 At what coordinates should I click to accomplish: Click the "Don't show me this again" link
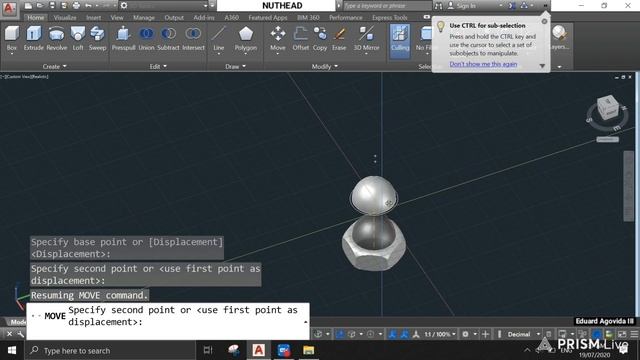click(483, 64)
